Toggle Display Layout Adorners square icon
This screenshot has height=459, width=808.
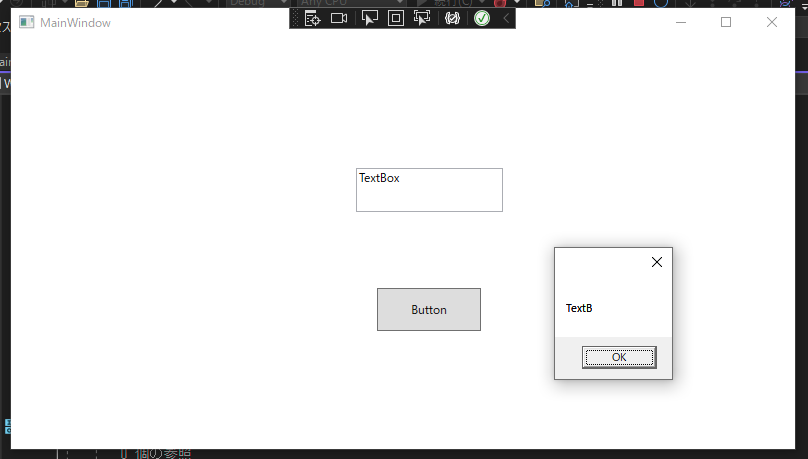(x=396, y=18)
